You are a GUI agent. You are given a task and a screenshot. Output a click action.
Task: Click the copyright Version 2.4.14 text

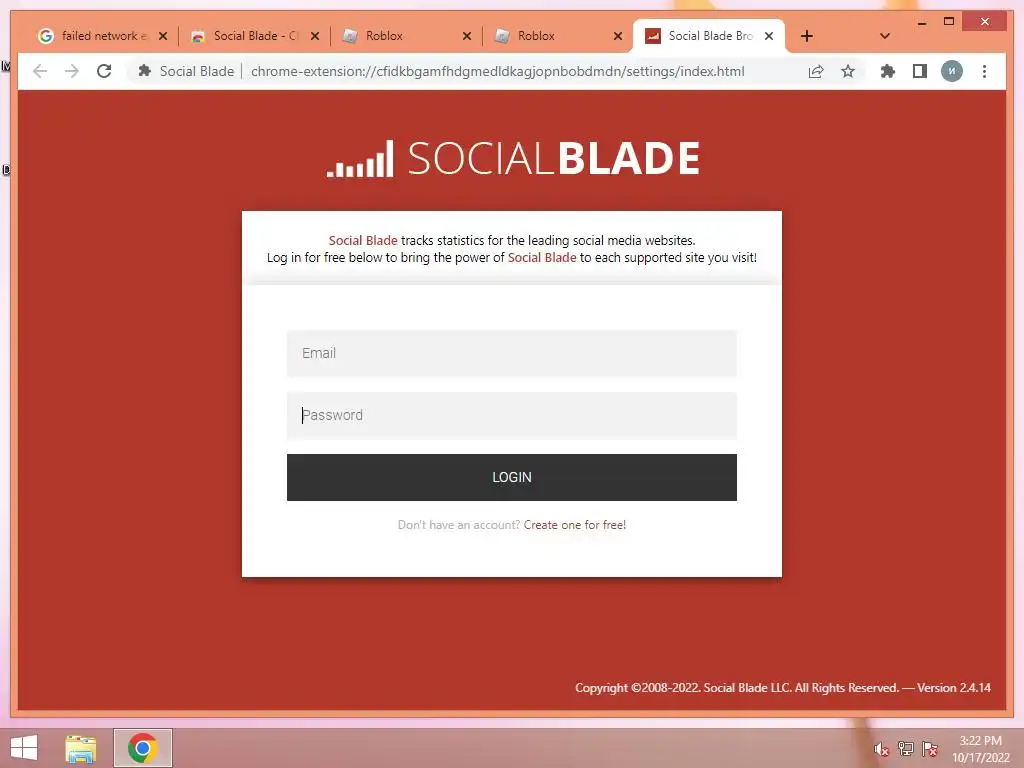click(x=782, y=688)
